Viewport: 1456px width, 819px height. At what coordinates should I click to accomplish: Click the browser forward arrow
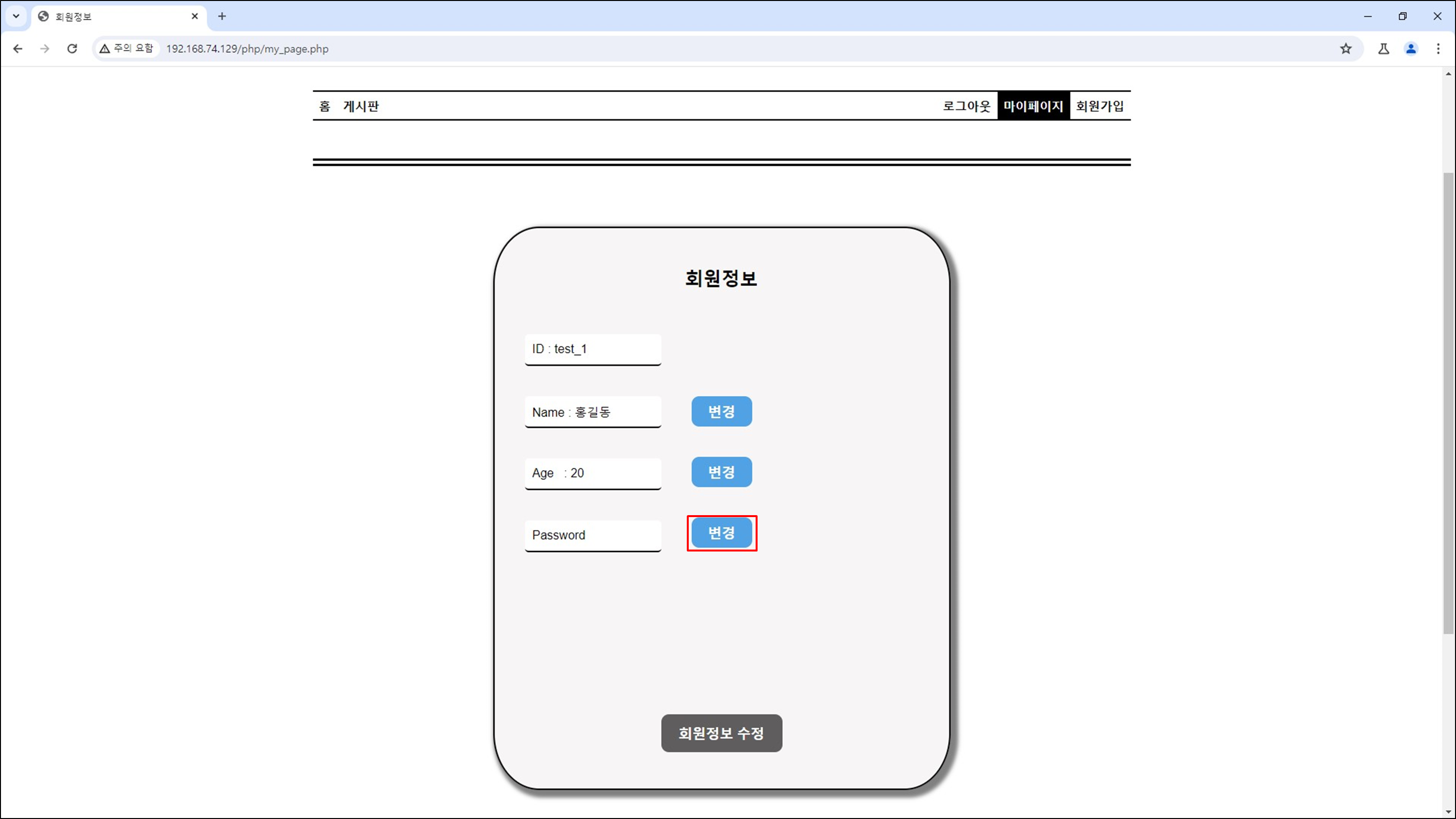pos(45,48)
